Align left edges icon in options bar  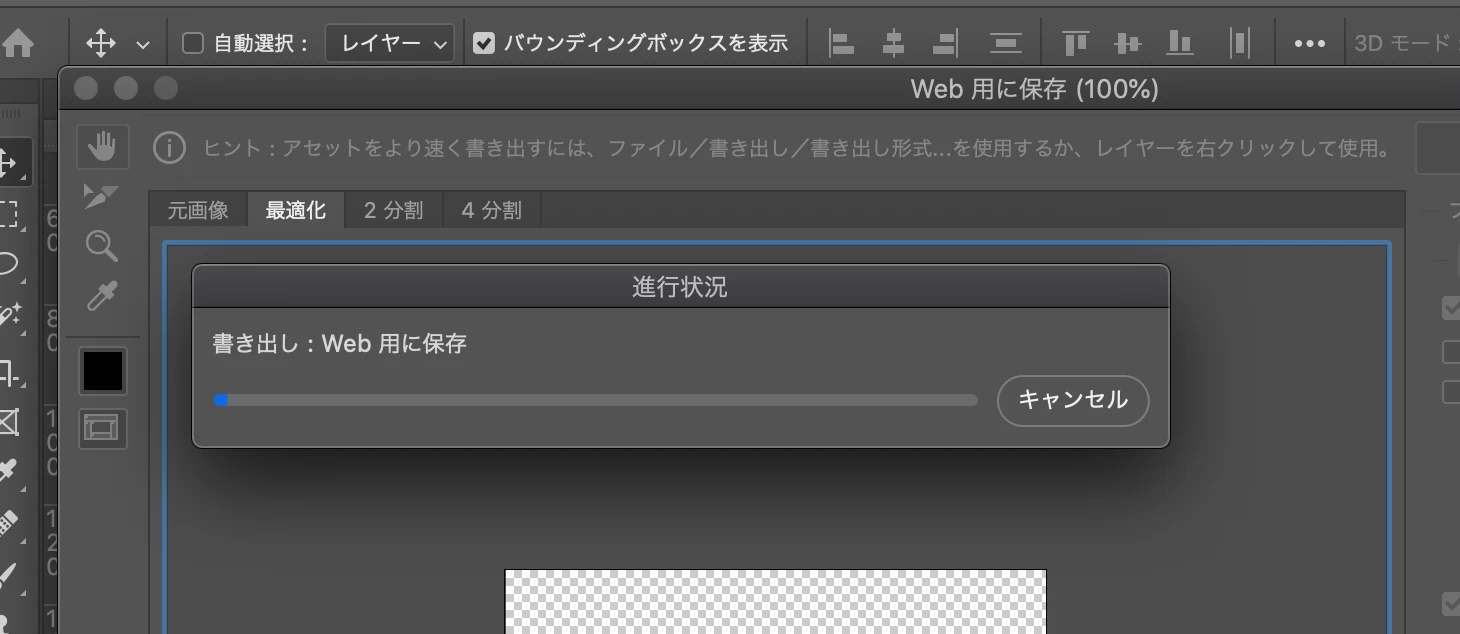842,44
